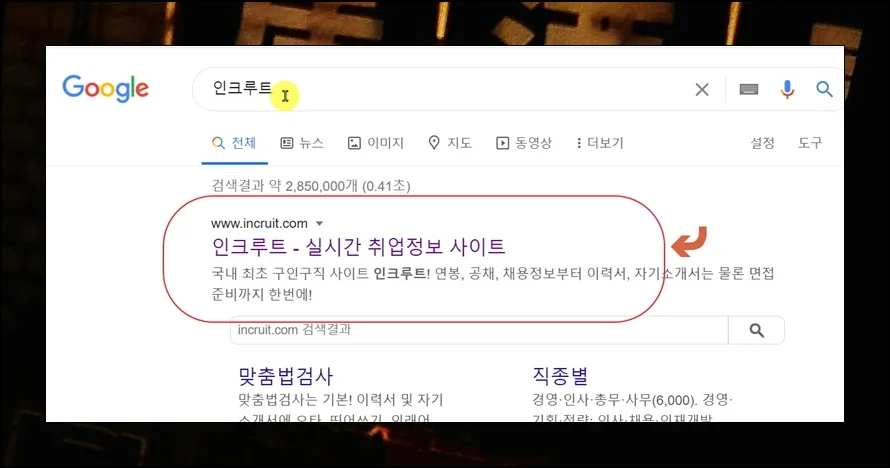
Task: Open 설정 menu
Action: [762, 143]
